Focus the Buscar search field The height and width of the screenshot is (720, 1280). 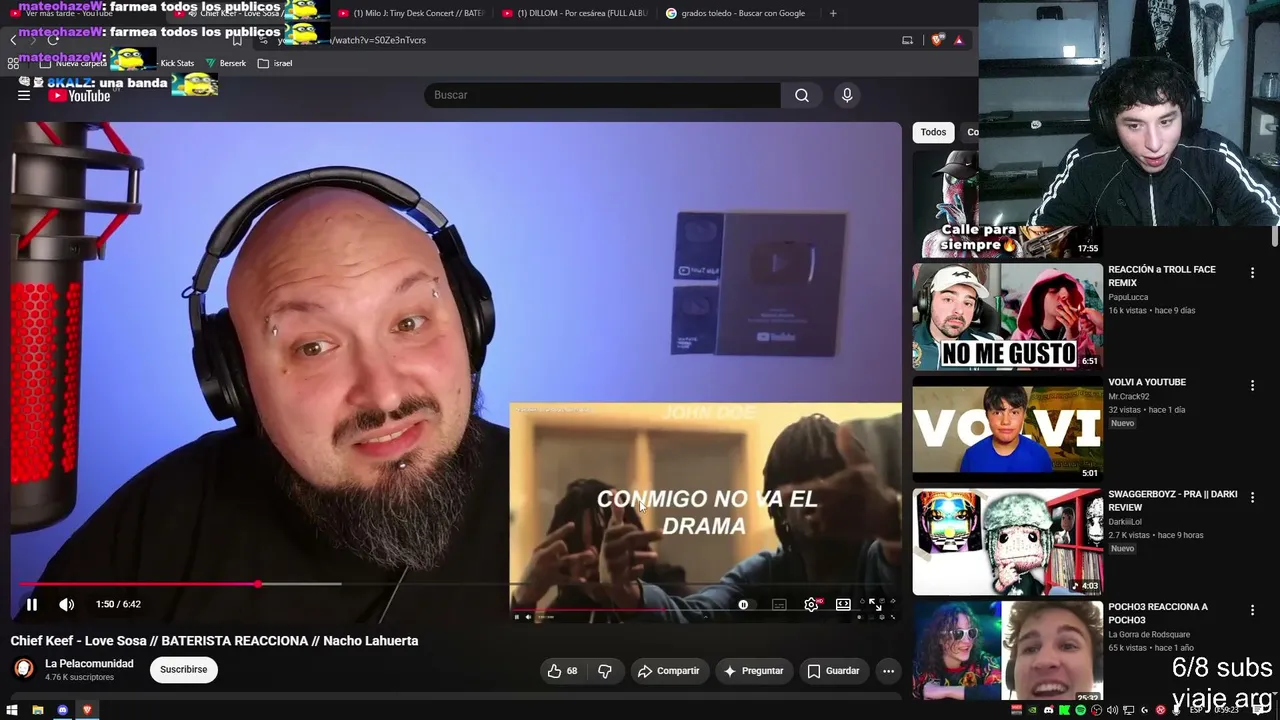[x=602, y=95]
